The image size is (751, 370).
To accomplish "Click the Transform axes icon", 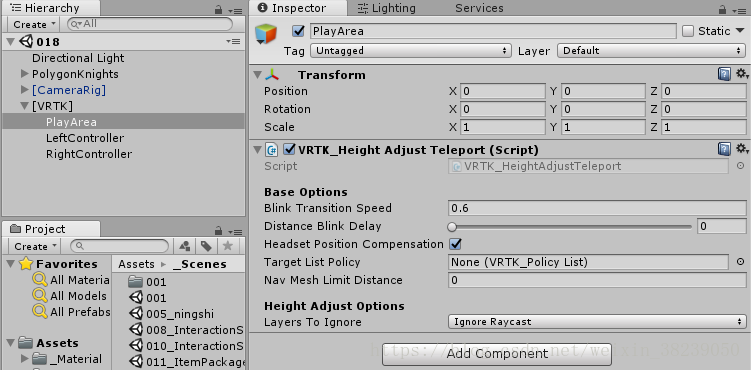I will pyautogui.click(x=272, y=75).
